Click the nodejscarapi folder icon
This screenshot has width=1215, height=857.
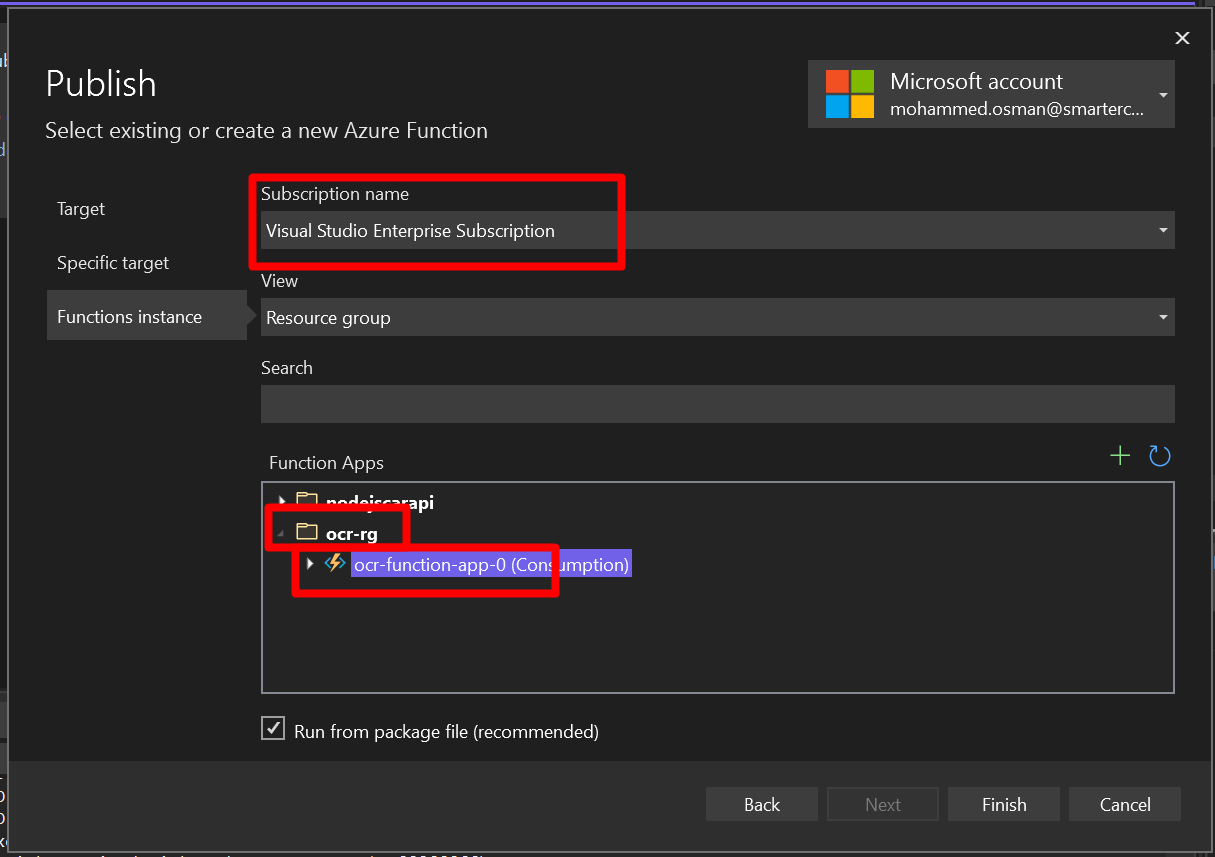(x=307, y=502)
